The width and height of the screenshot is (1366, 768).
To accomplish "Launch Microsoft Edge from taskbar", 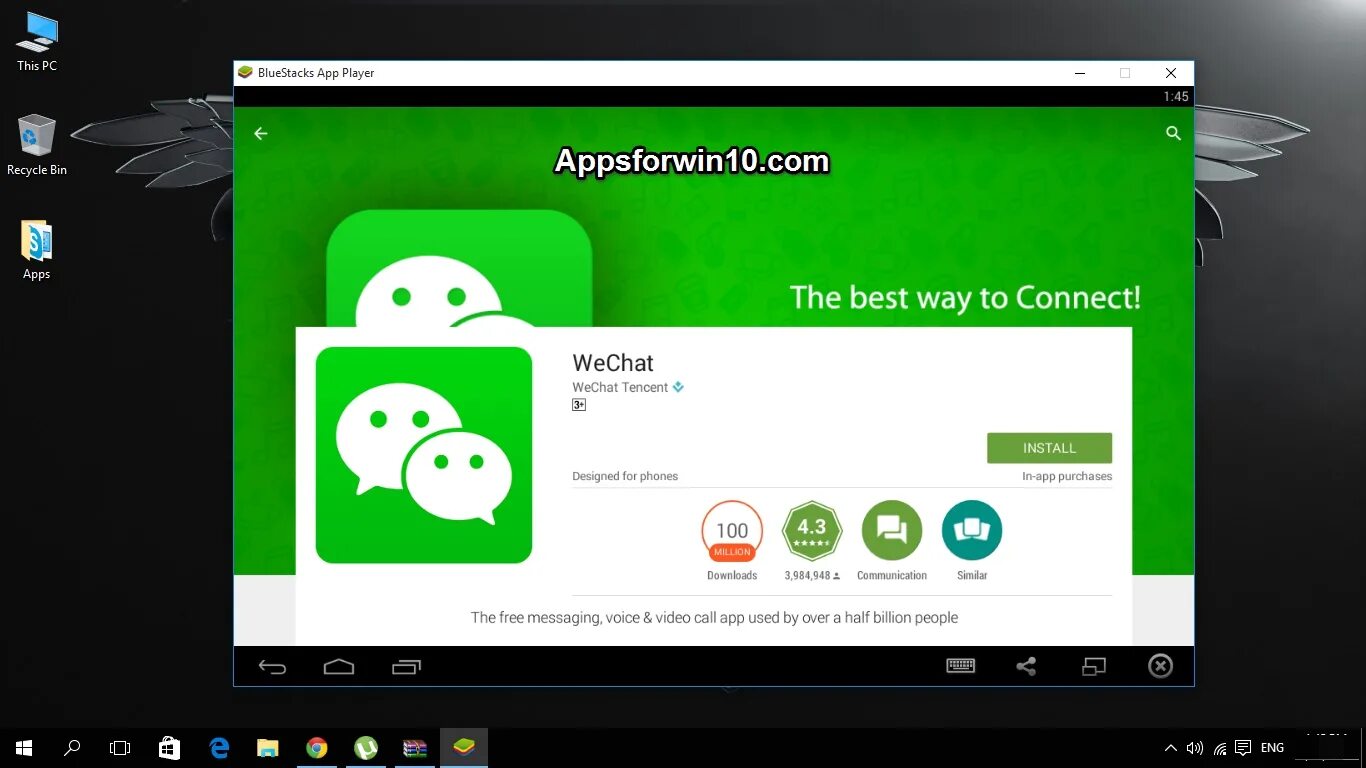I will (219, 748).
